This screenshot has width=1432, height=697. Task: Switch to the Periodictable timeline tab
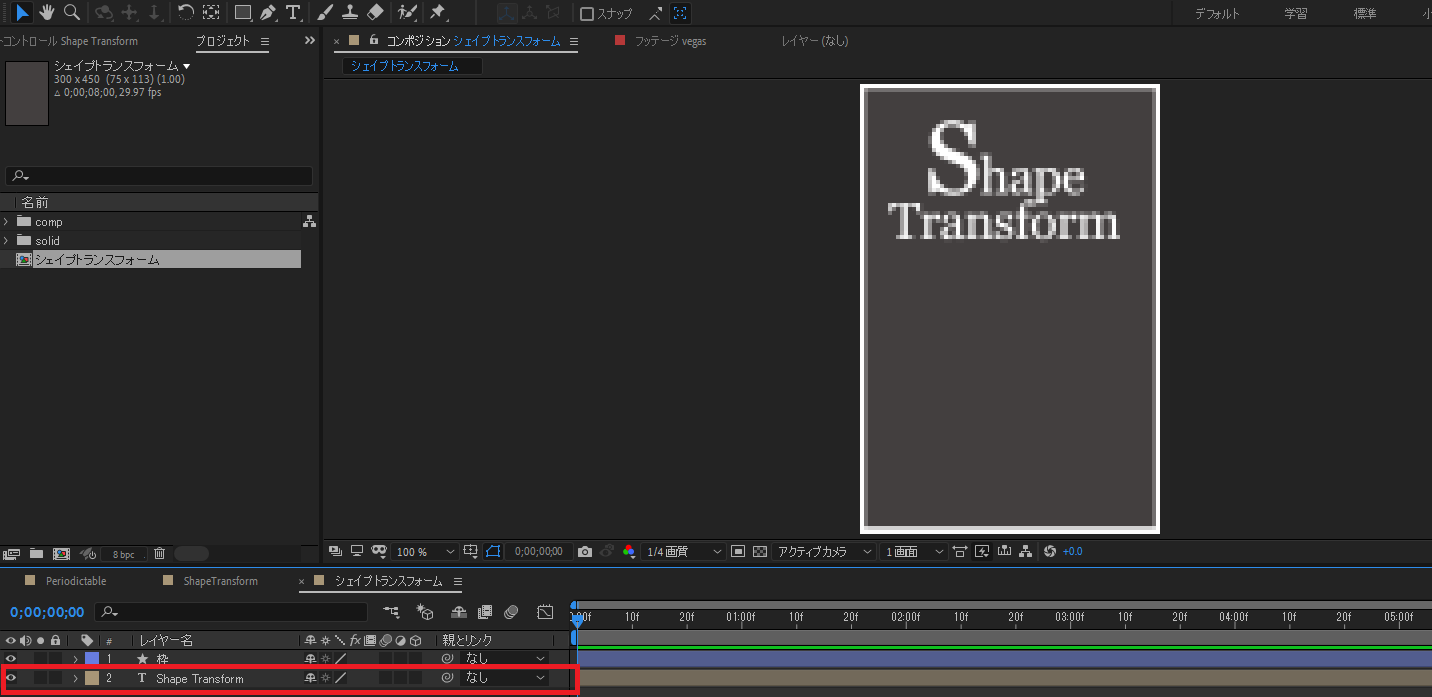pyautogui.click(x=76, y=581)
